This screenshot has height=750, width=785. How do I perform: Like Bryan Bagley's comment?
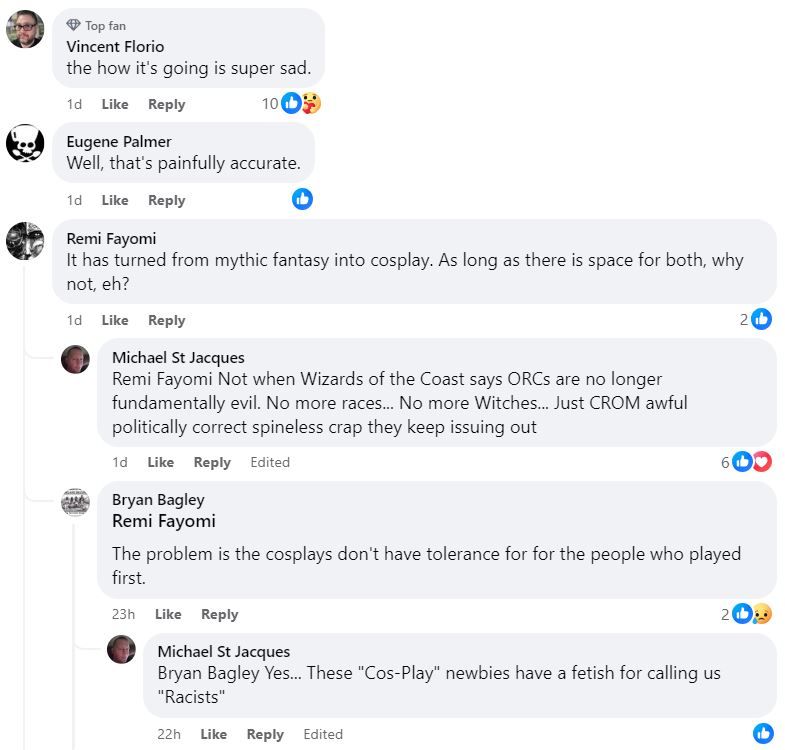point(168,614)
